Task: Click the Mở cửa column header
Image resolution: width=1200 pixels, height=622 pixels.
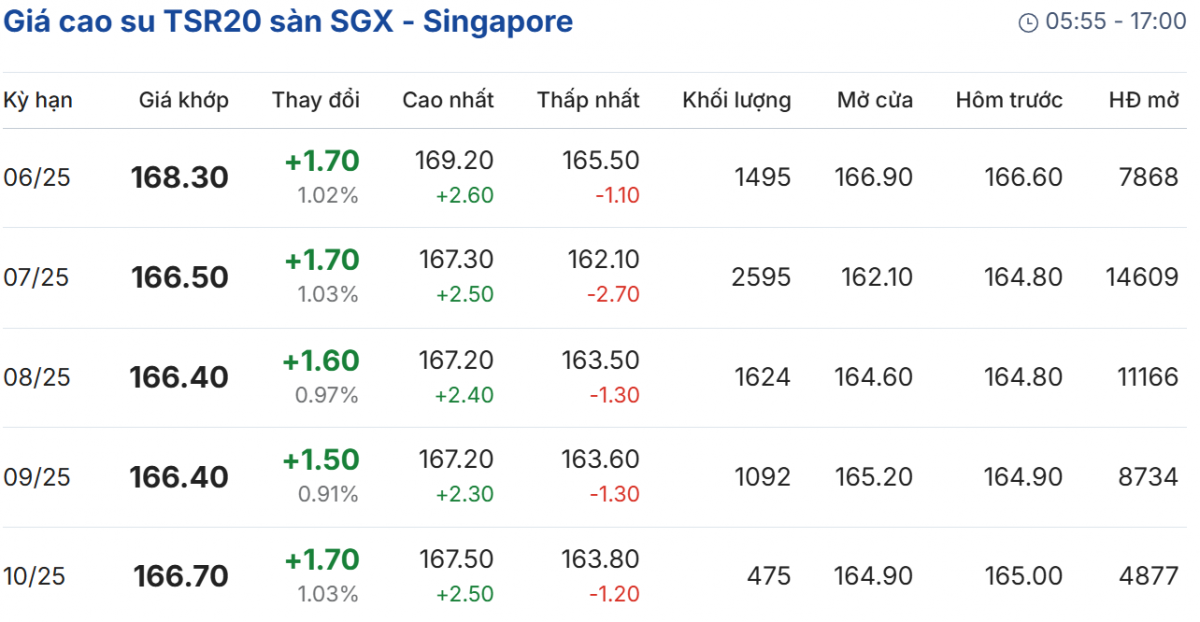Action: [x=875, y=100]
